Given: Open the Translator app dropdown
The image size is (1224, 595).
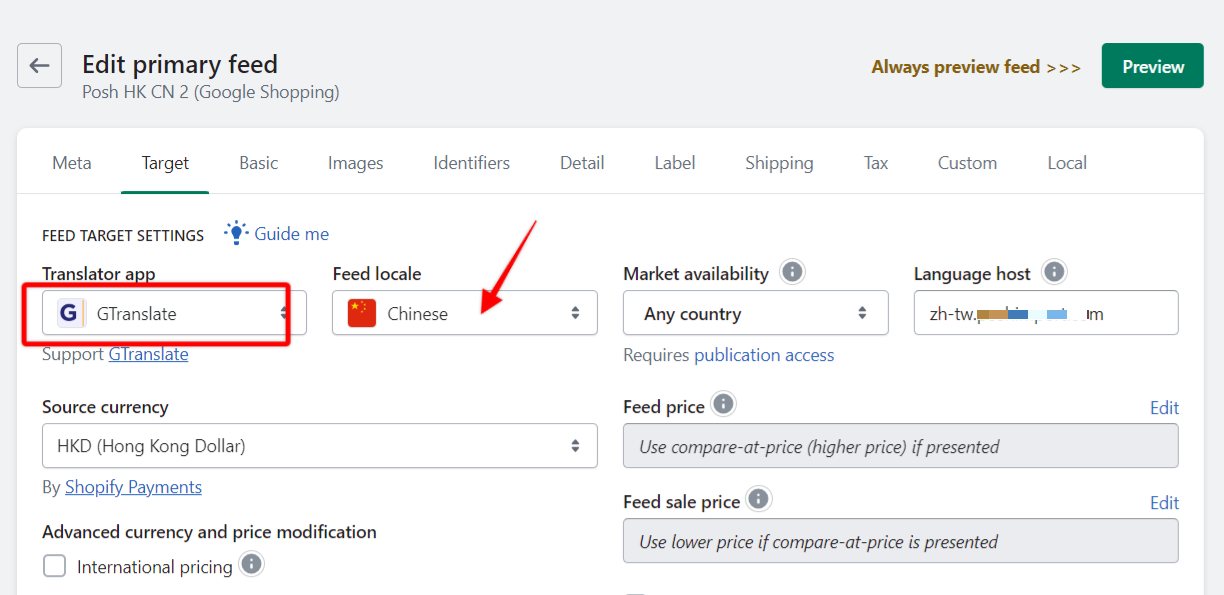Looking at the screenshot, I should [174, 313].
